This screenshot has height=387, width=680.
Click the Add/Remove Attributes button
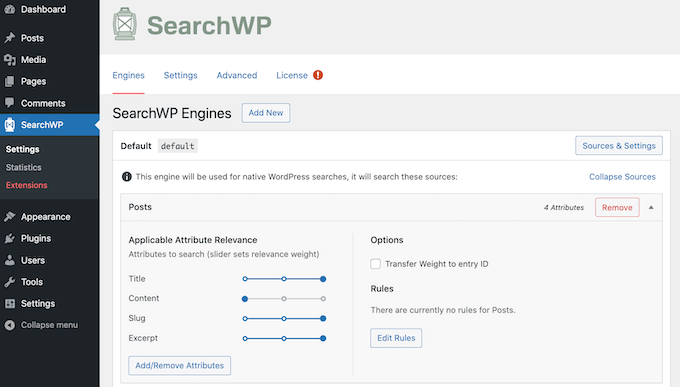(180, 365)
